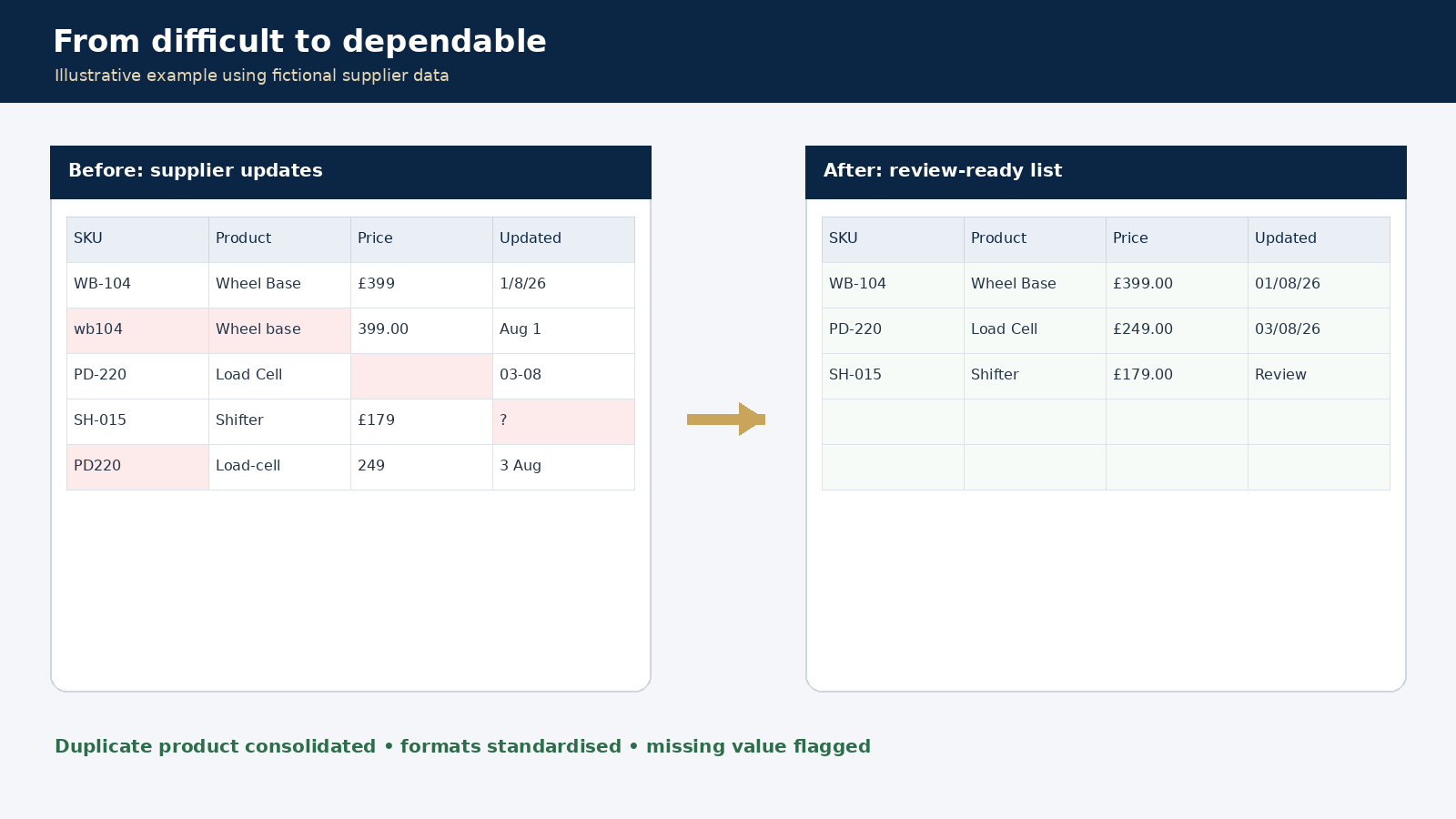The width and height of the screenshot is (1456, 819).
Task: Click the 'SKU' header in Before table
Action: (x=137, y=239)
